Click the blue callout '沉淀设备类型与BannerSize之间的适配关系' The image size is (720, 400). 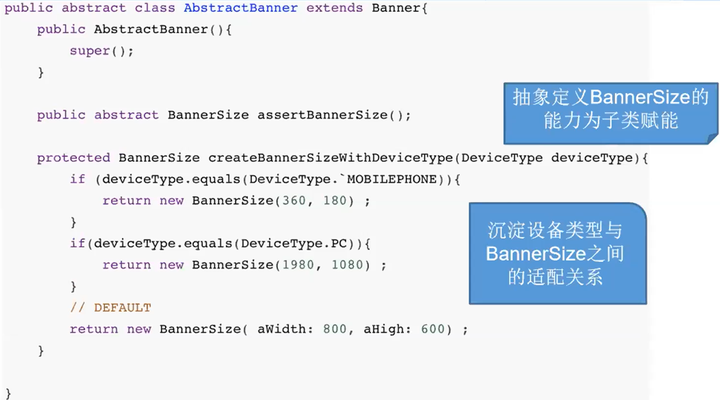(x=558, y=254)
